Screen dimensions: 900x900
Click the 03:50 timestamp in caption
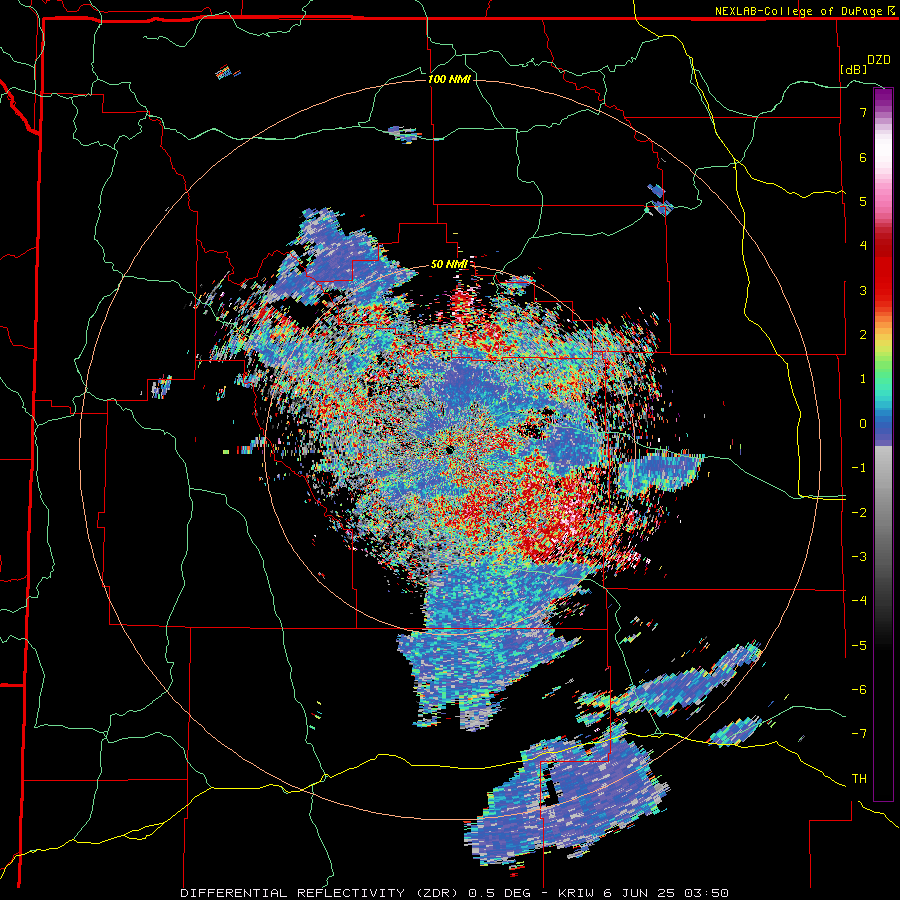point(707,893)
